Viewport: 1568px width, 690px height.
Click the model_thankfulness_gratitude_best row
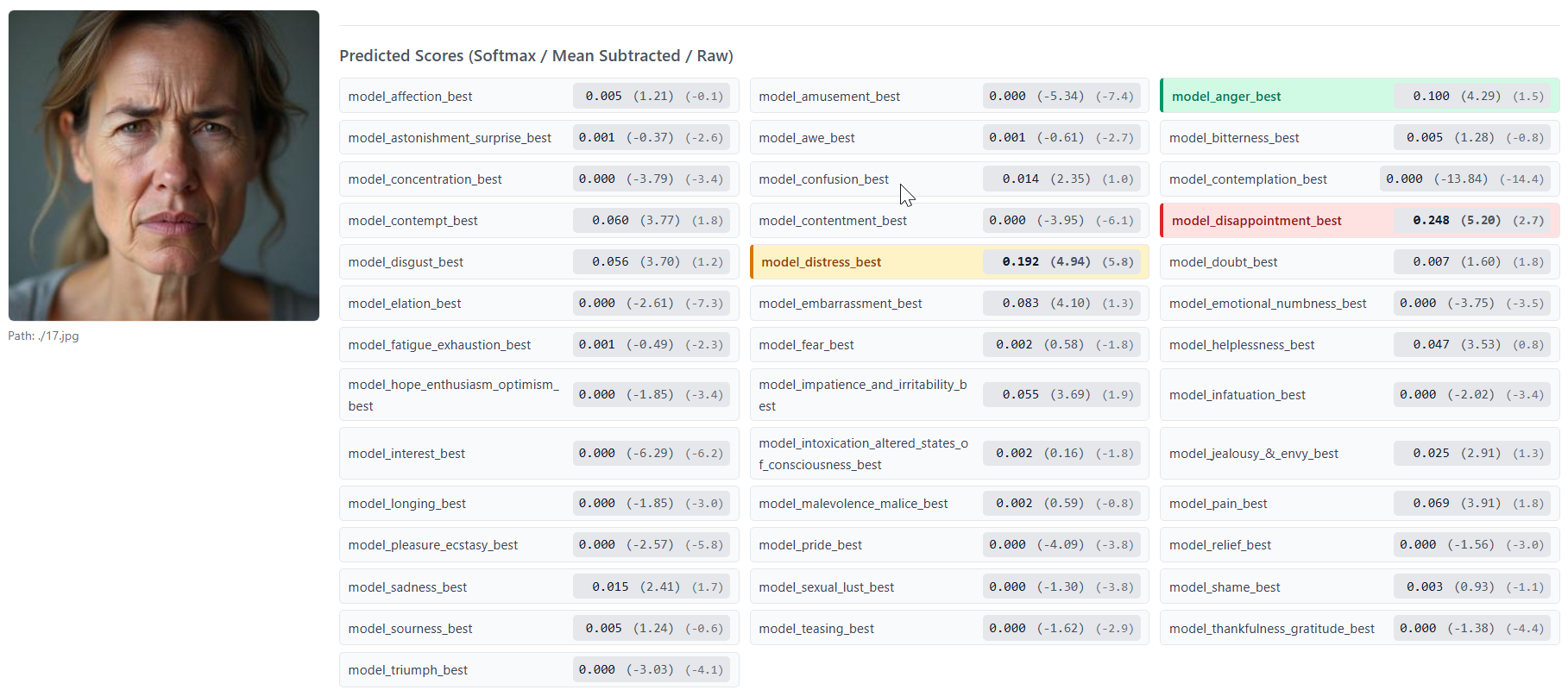coord(1359,629)
